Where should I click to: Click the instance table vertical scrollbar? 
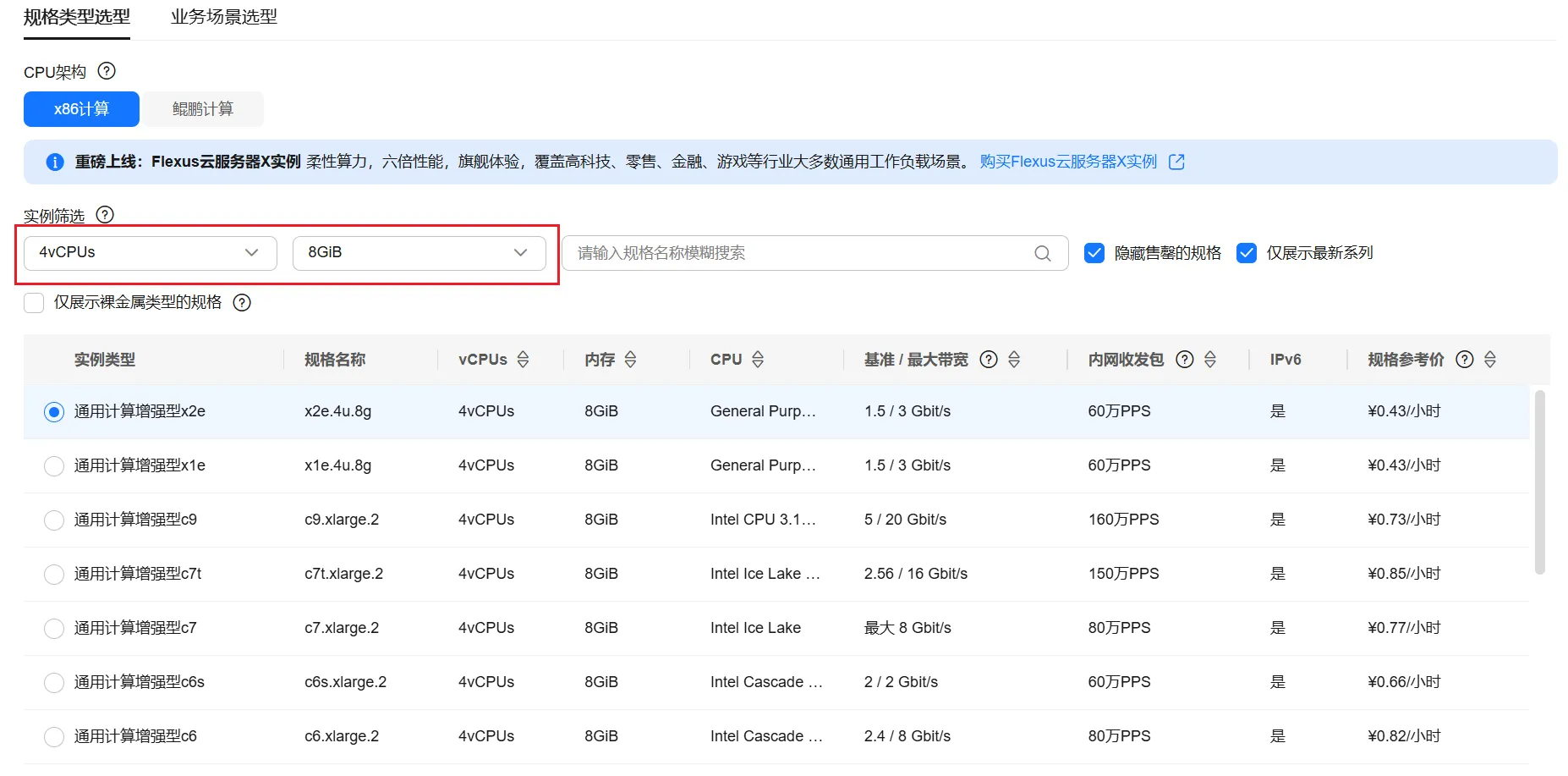1539,482
